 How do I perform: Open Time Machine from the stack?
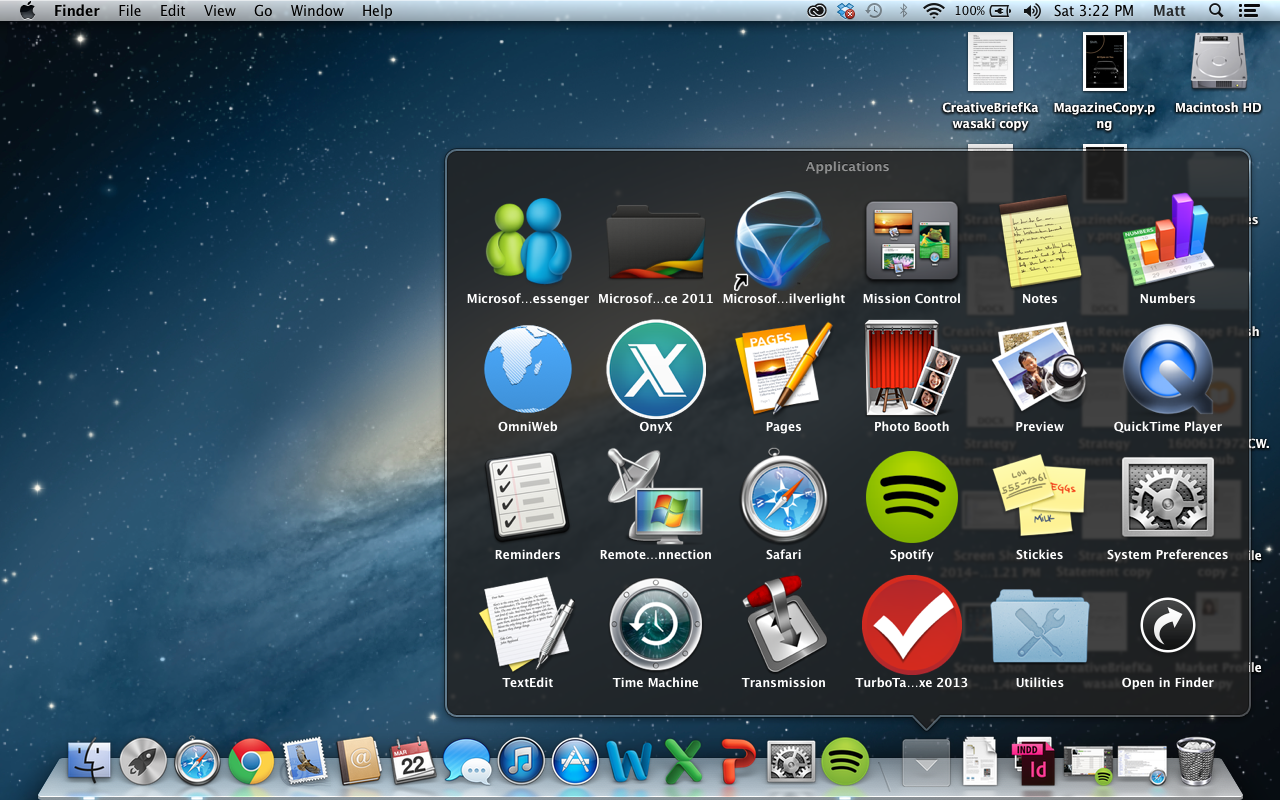[656, 625]
